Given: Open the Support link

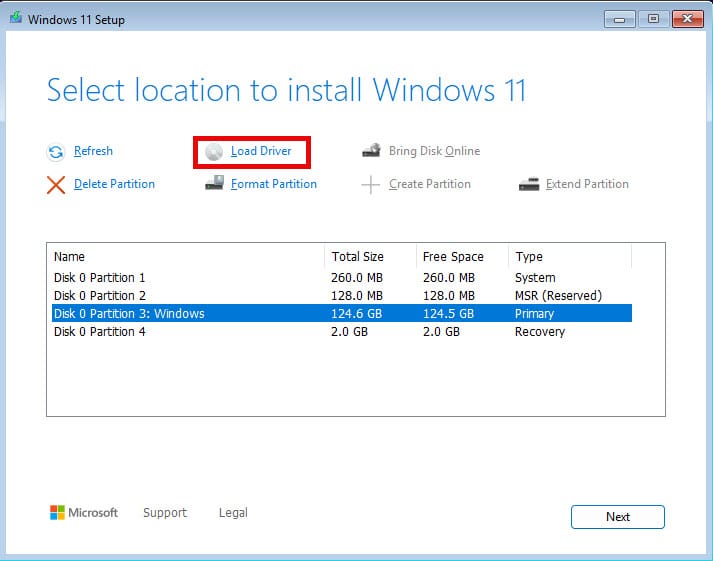Looking at the screenshot, I should [165, 513].
